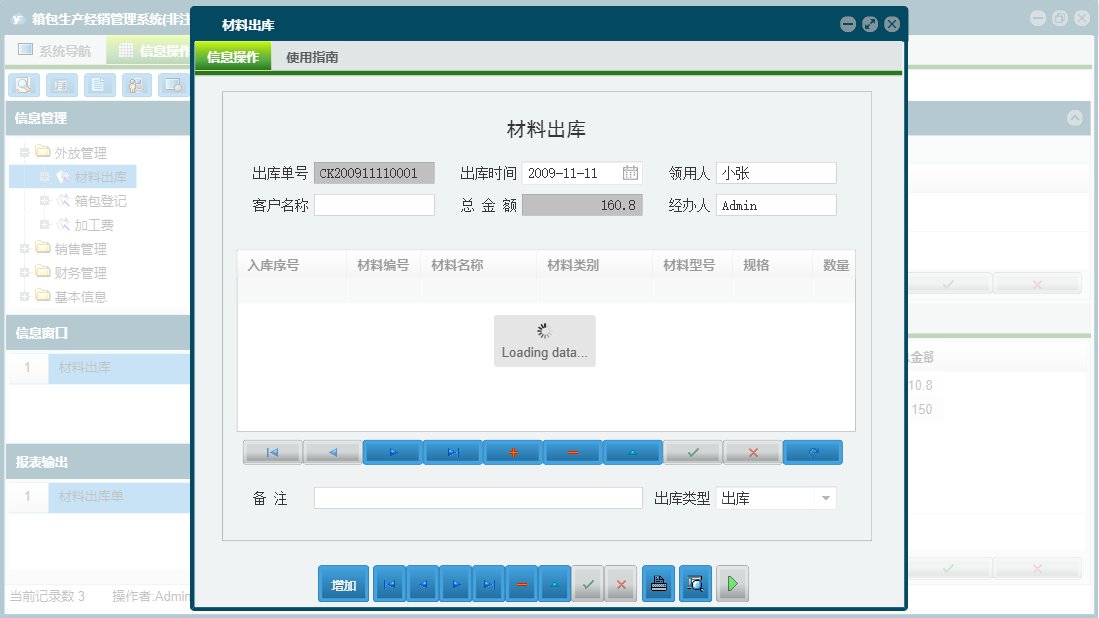The width and height of the screenshot is (1099, 618).
Task: Click the print icon in bottom toolbar
Action: [x=658, y=583]
